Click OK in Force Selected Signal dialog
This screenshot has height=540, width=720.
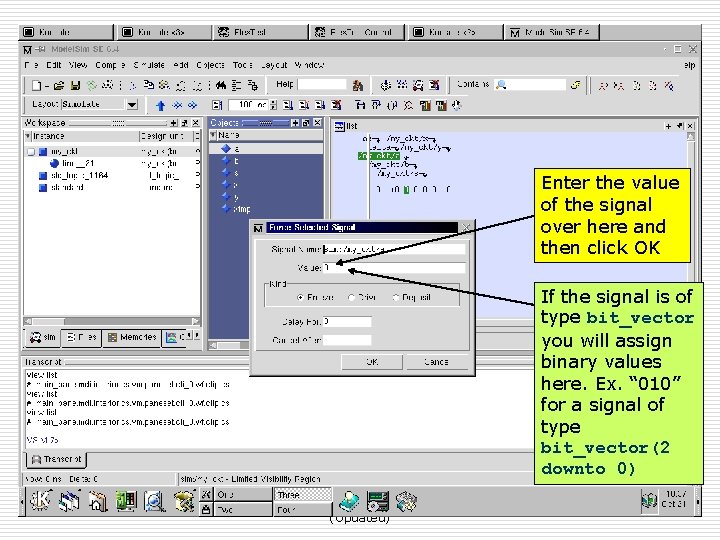tap(372, 362)
